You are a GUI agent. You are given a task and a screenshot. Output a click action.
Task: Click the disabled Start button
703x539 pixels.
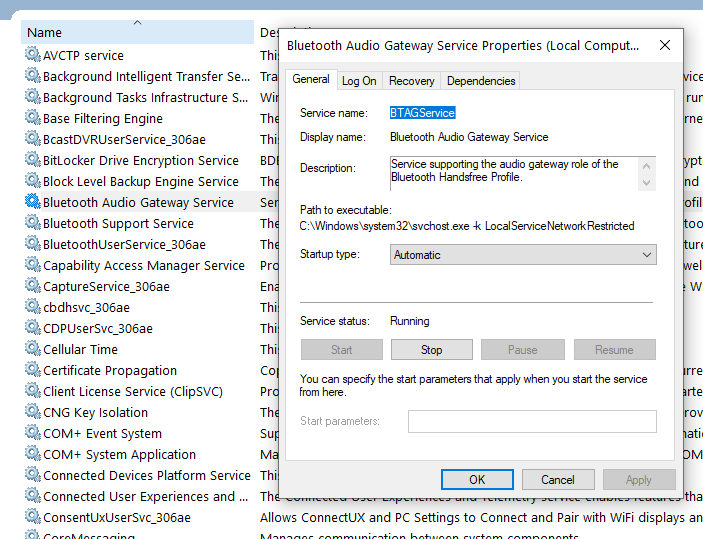click(342, 350)
